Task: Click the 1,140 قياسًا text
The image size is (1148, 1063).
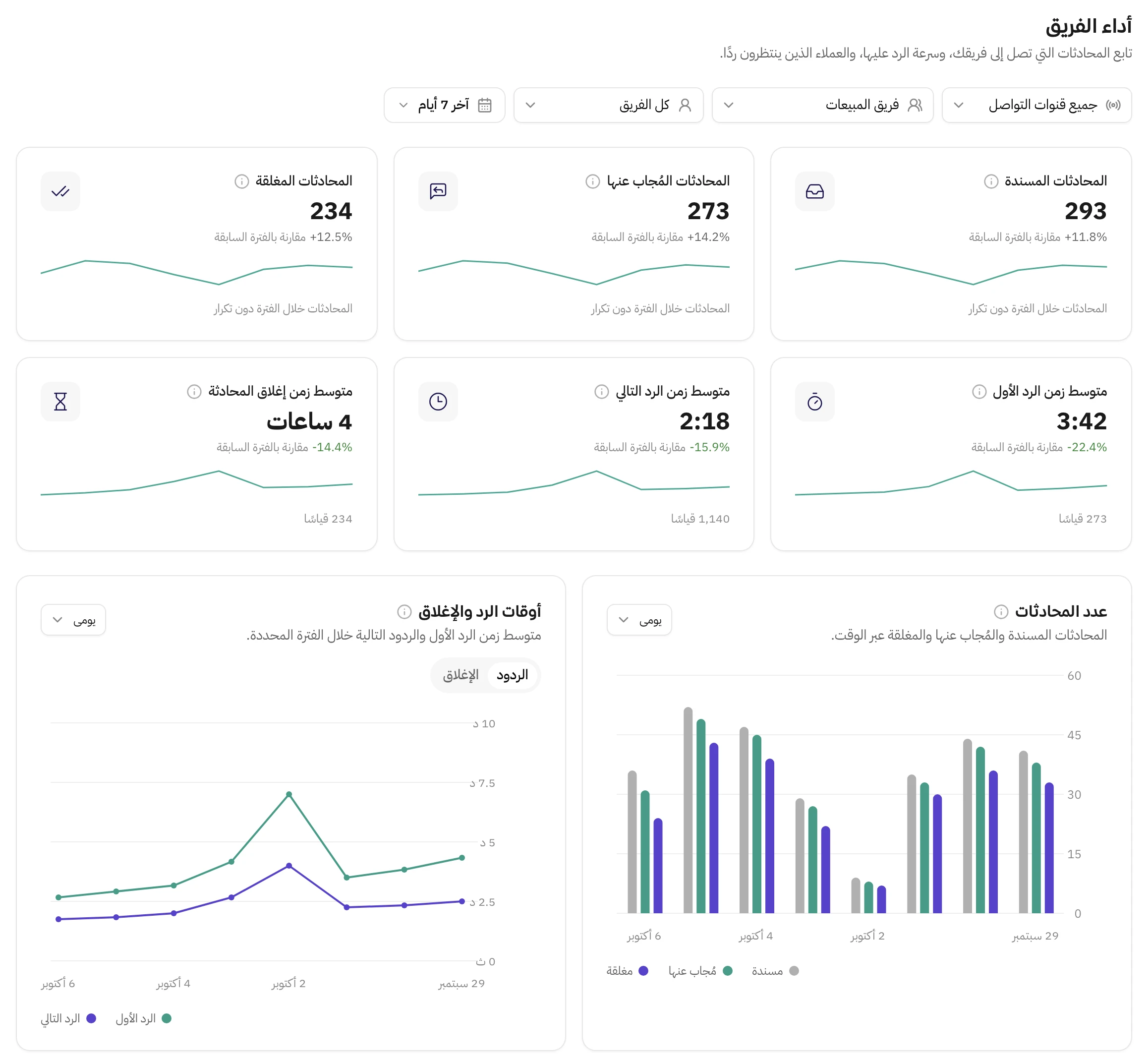Action: point(700,519)
